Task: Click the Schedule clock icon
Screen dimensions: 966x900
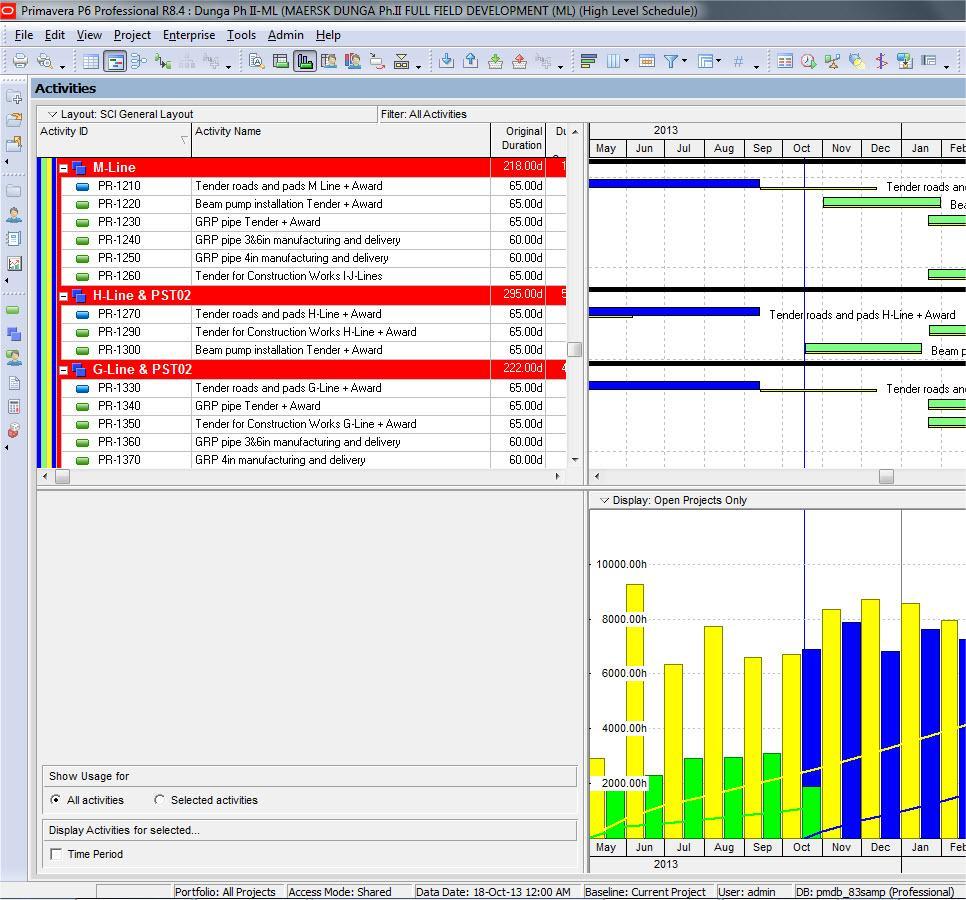Action: pyautogui.click(x=808, y=61)
